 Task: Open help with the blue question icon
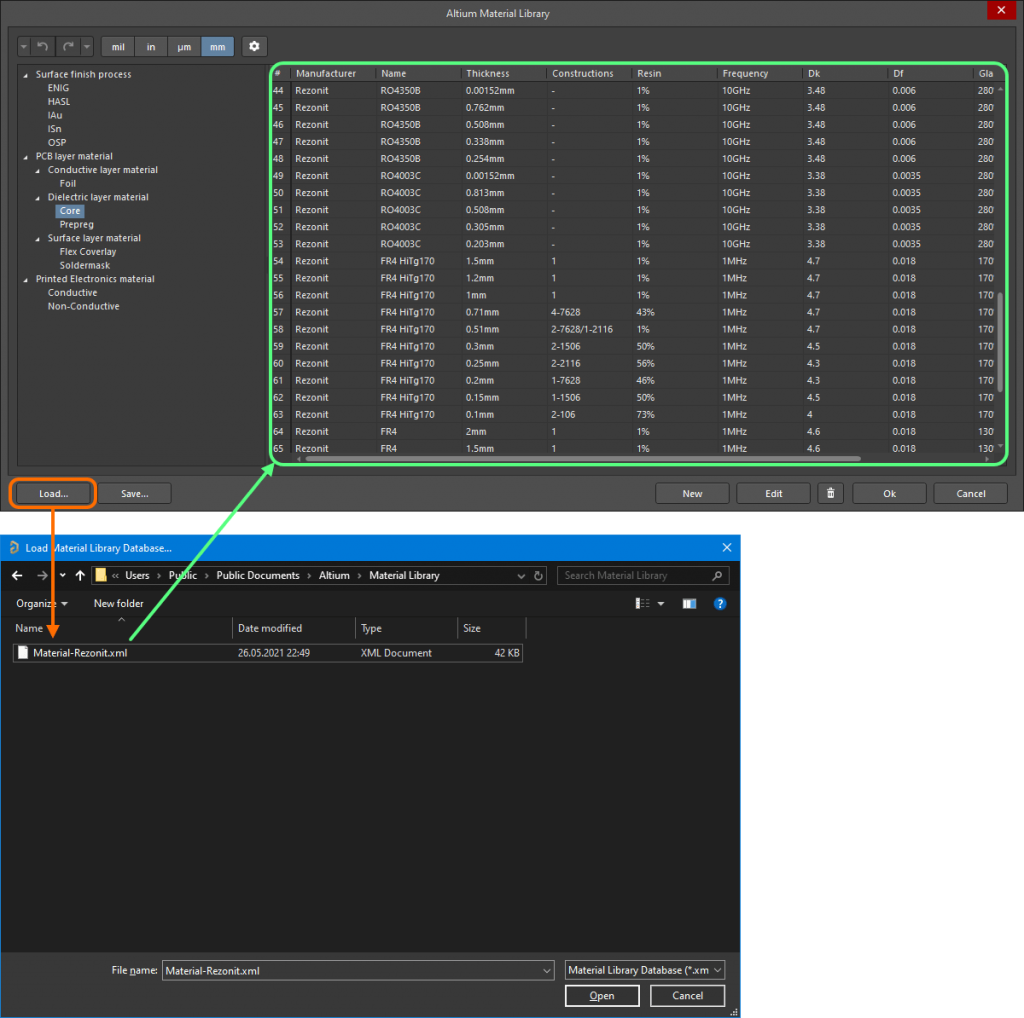click(x=720, y=603)
